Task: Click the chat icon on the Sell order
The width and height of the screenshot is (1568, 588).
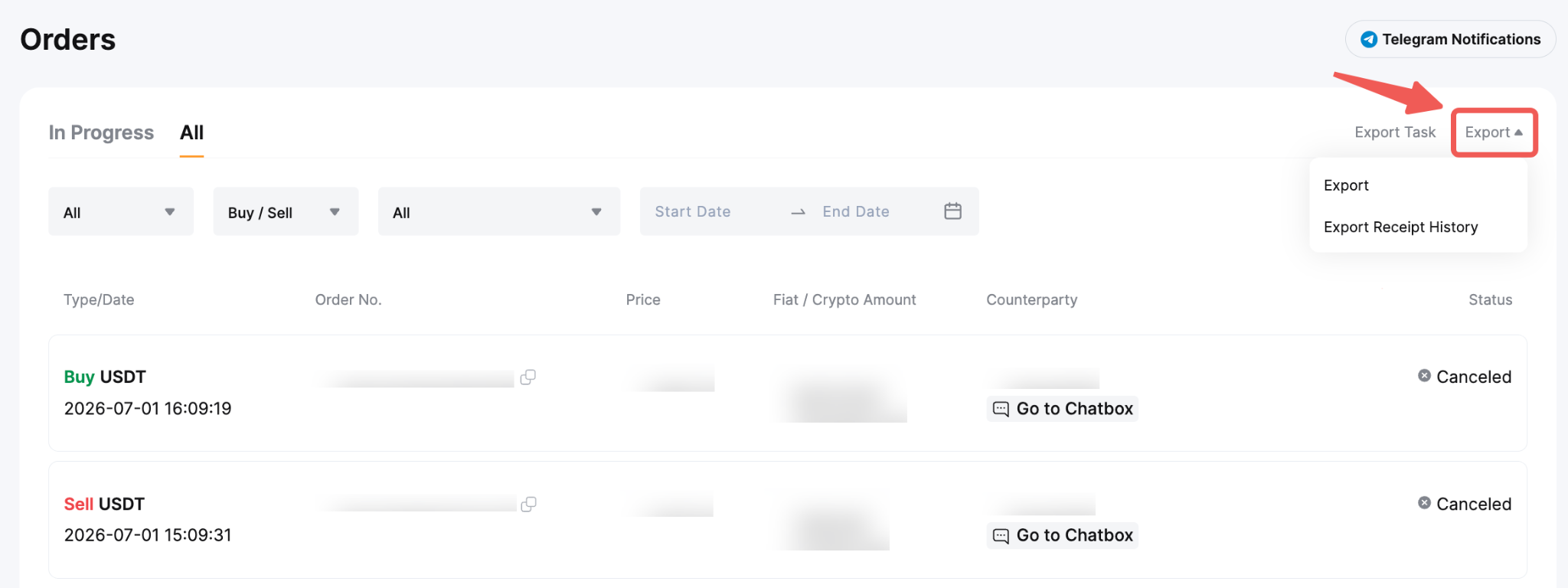Action: tap(1001, 536)
